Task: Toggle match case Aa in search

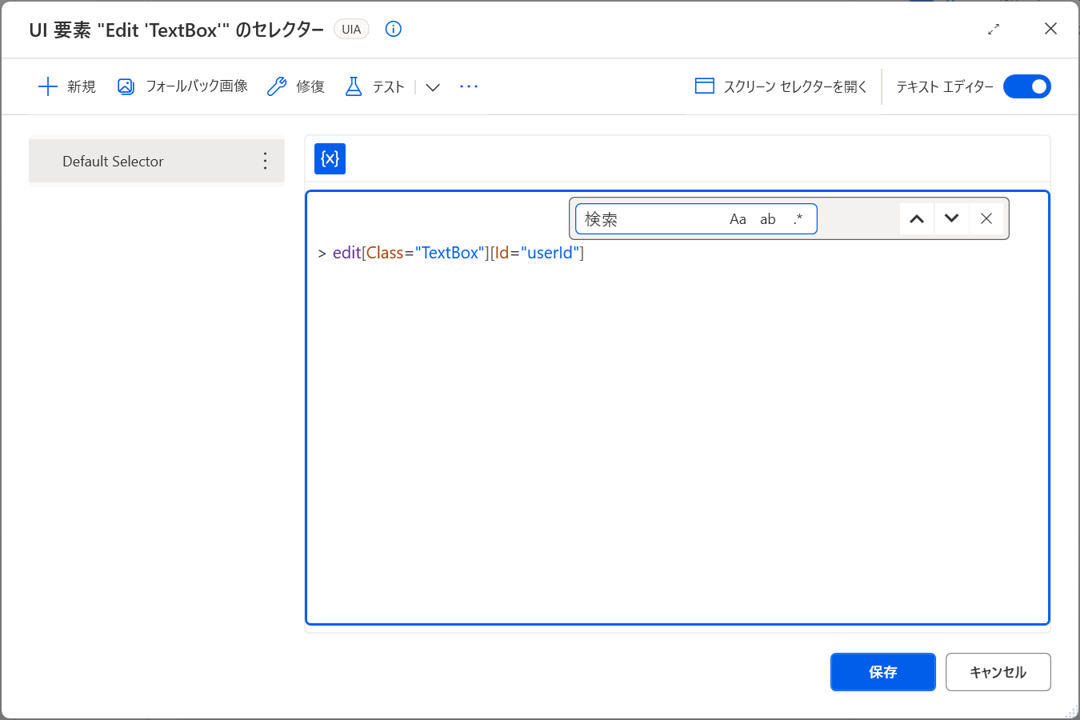Action: click(x=738, y=219)
